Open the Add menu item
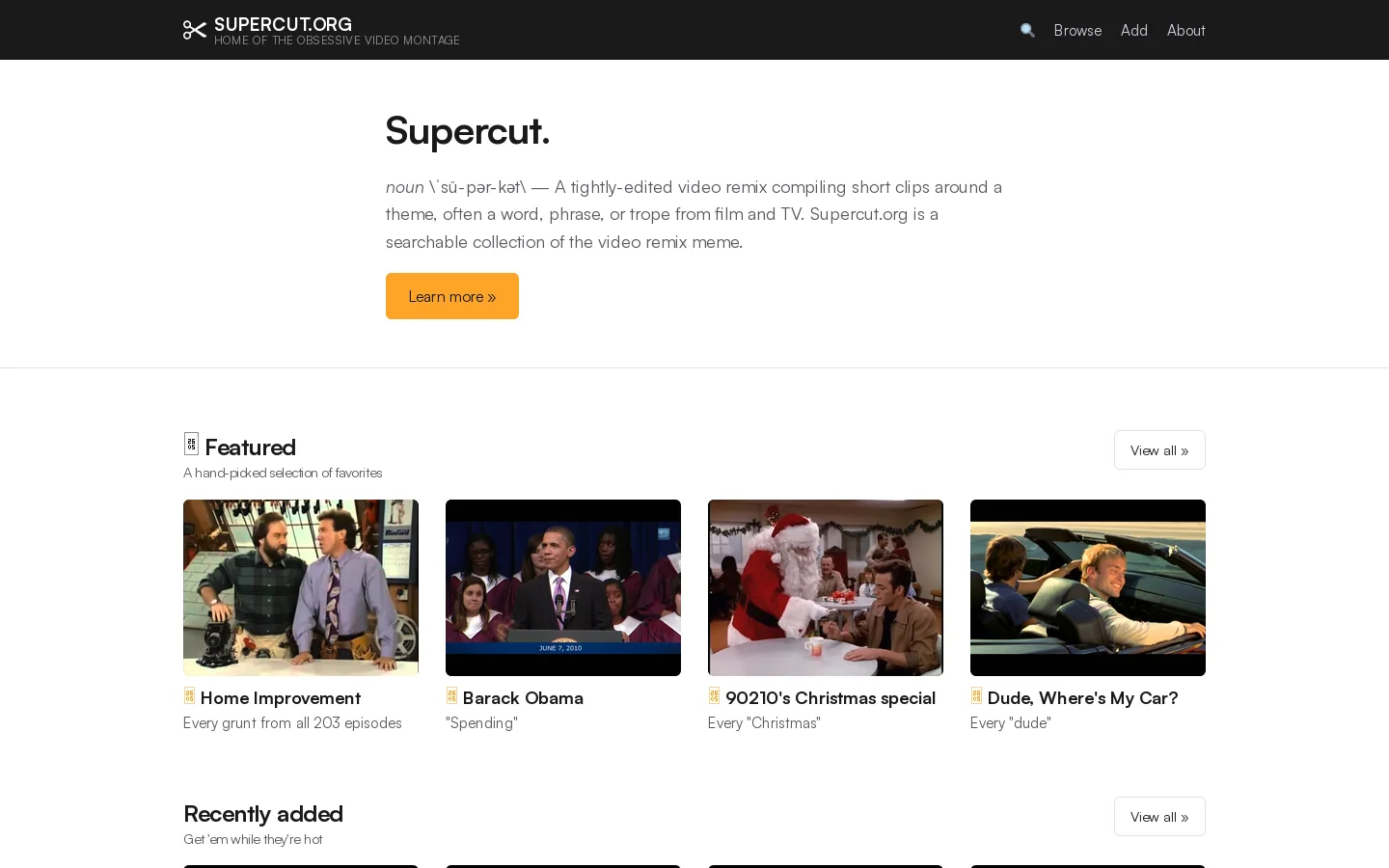 [1134, 30]
